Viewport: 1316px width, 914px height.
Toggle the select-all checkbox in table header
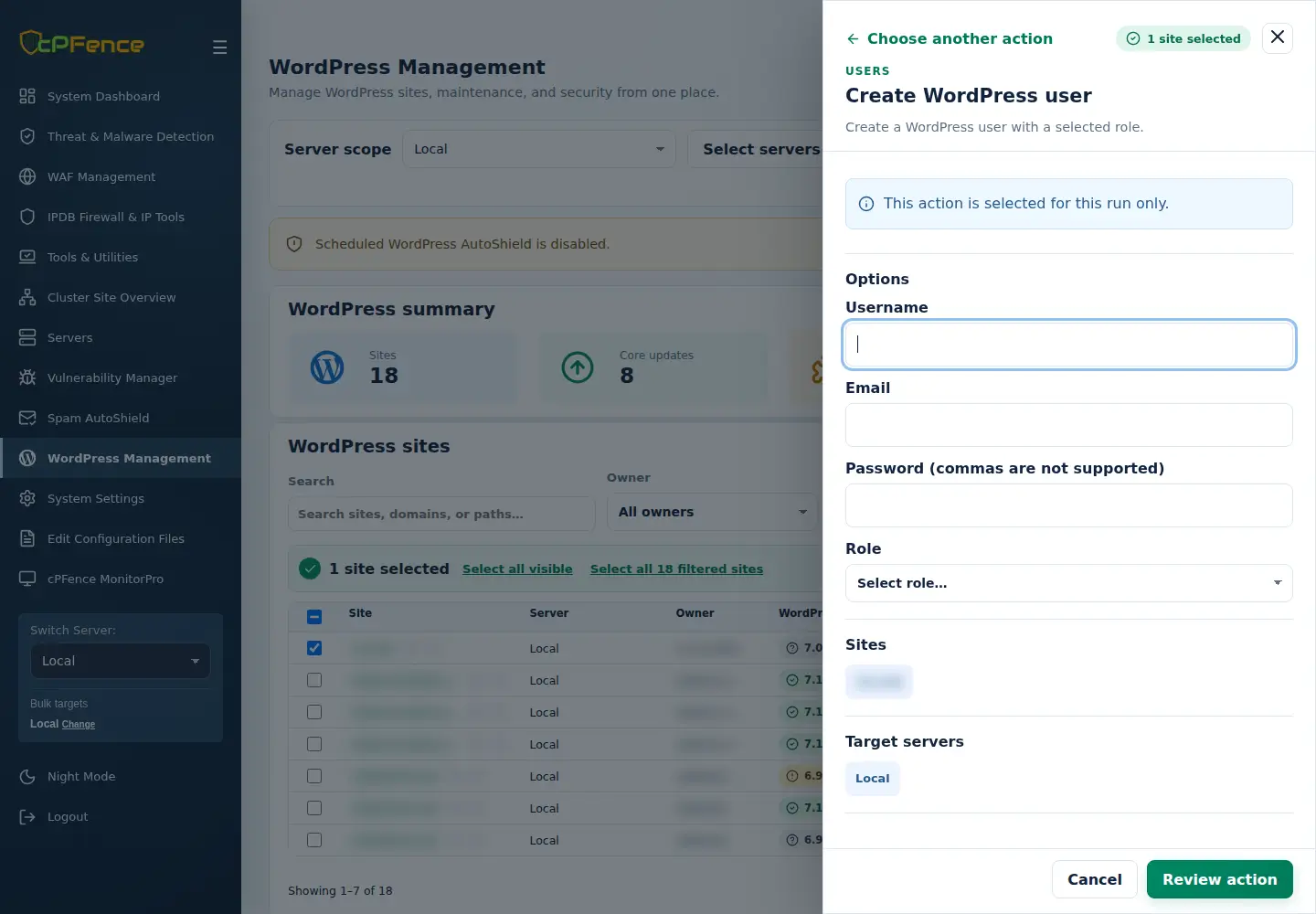pyautogui.click(x=314, y=616)
